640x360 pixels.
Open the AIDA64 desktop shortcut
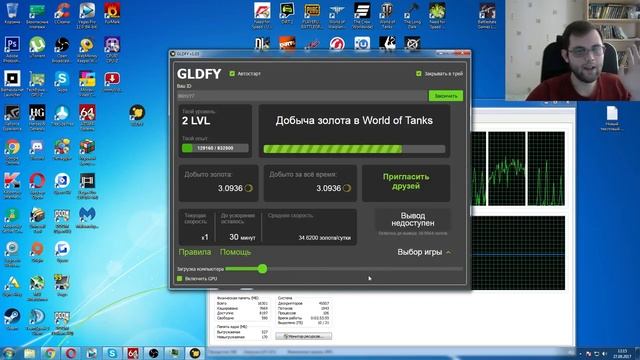point(87,116)
